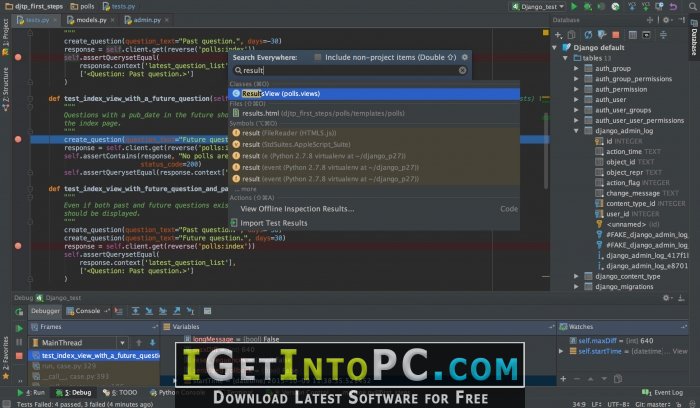
Task: Select test_index_view_with_a_future_question frame
Action: pyautogui.click(x=95, y=356)
